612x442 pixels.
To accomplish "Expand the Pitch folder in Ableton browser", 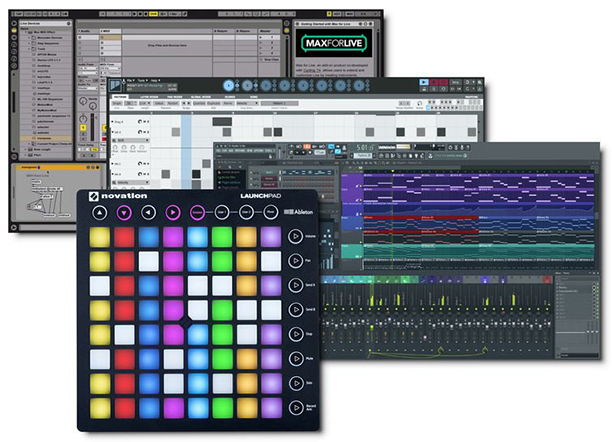I will pos(26,155).
